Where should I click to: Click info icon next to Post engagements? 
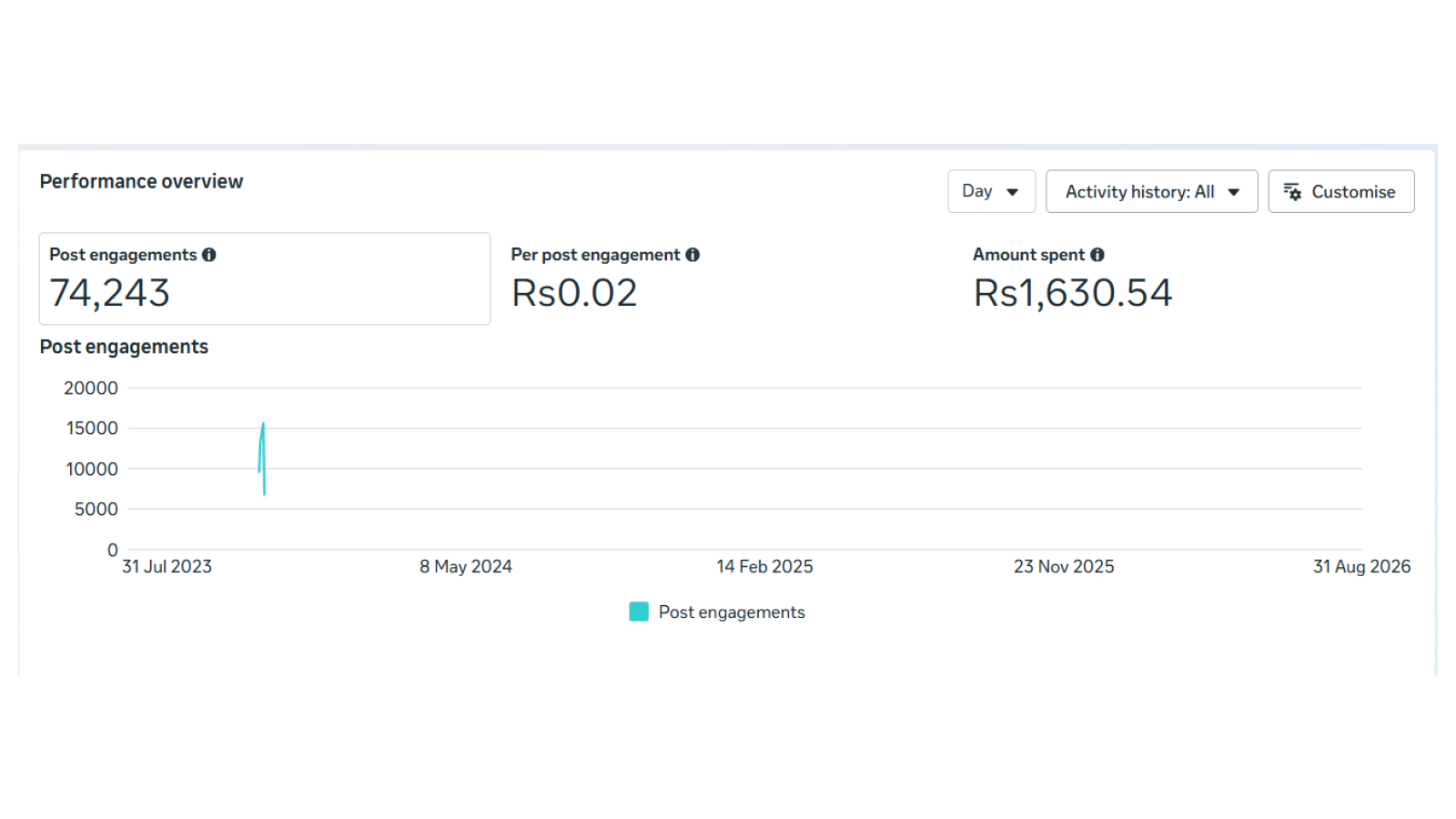click(x=209, y=255)
